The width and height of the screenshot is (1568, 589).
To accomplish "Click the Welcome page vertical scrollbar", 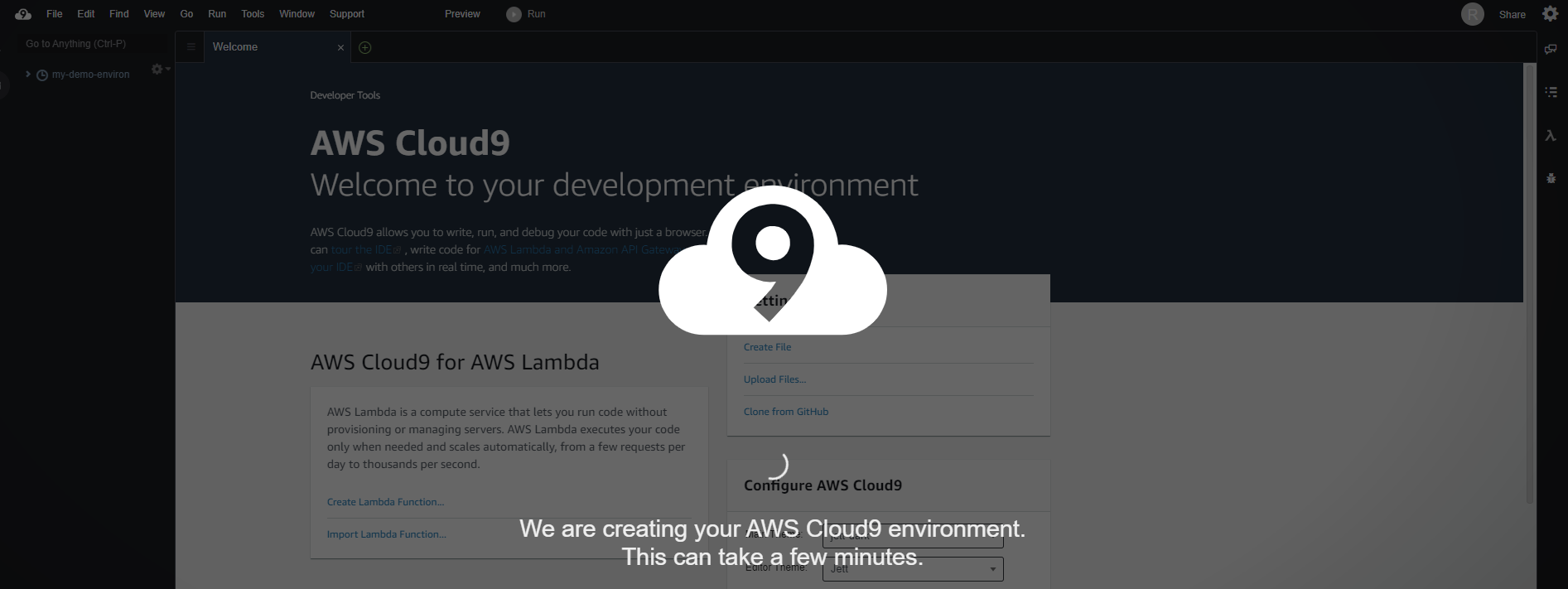I will pyautogui.click(x=1530, y=283).
